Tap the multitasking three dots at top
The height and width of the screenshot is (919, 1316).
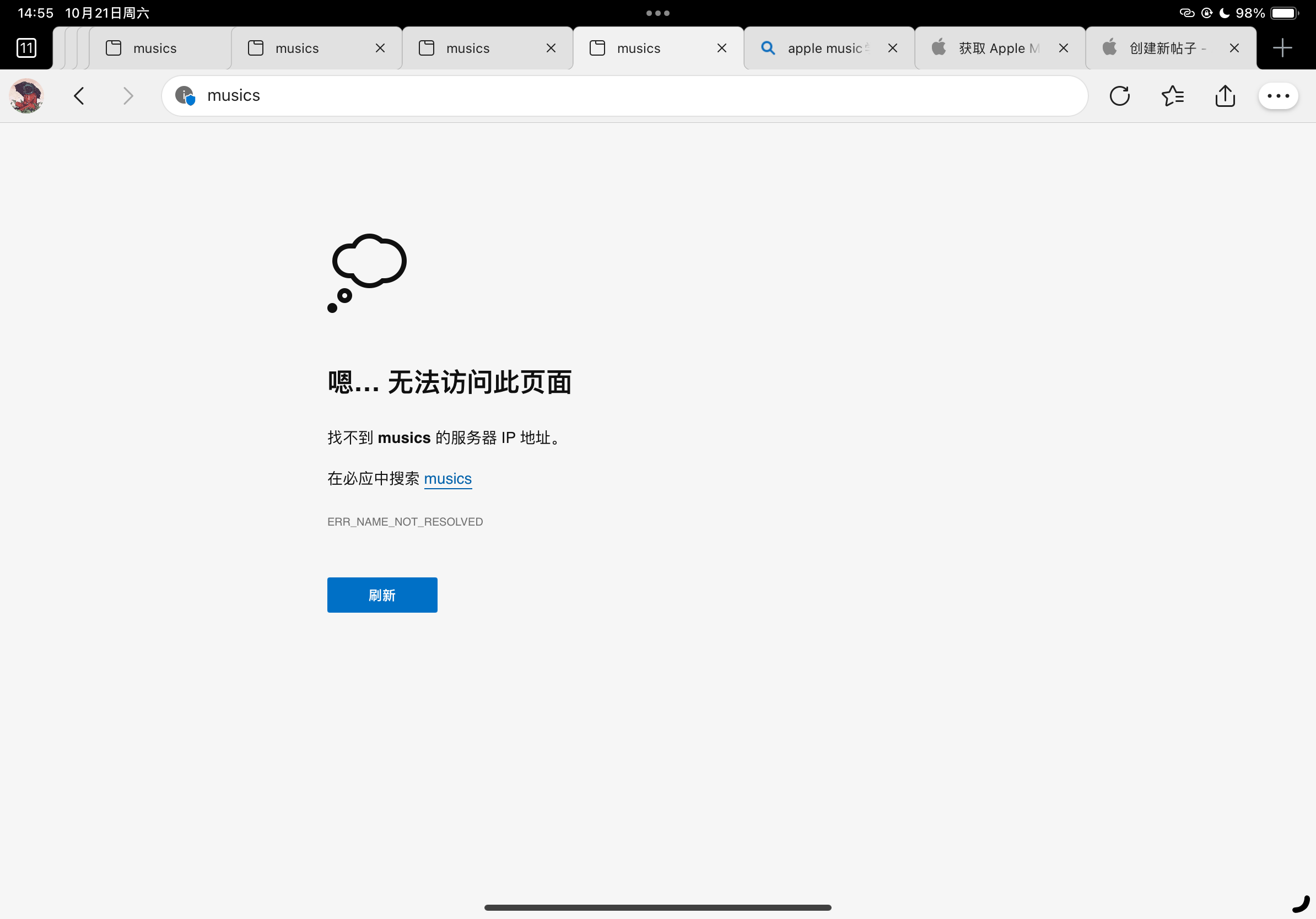pos(657,13)
